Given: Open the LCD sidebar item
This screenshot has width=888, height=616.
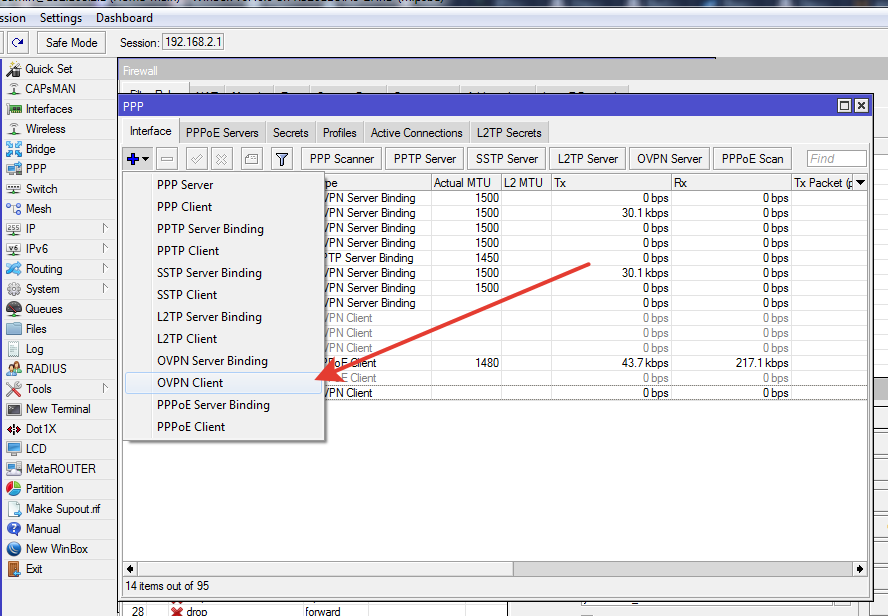Looking at the screenshot, I should tap(36, 449).
